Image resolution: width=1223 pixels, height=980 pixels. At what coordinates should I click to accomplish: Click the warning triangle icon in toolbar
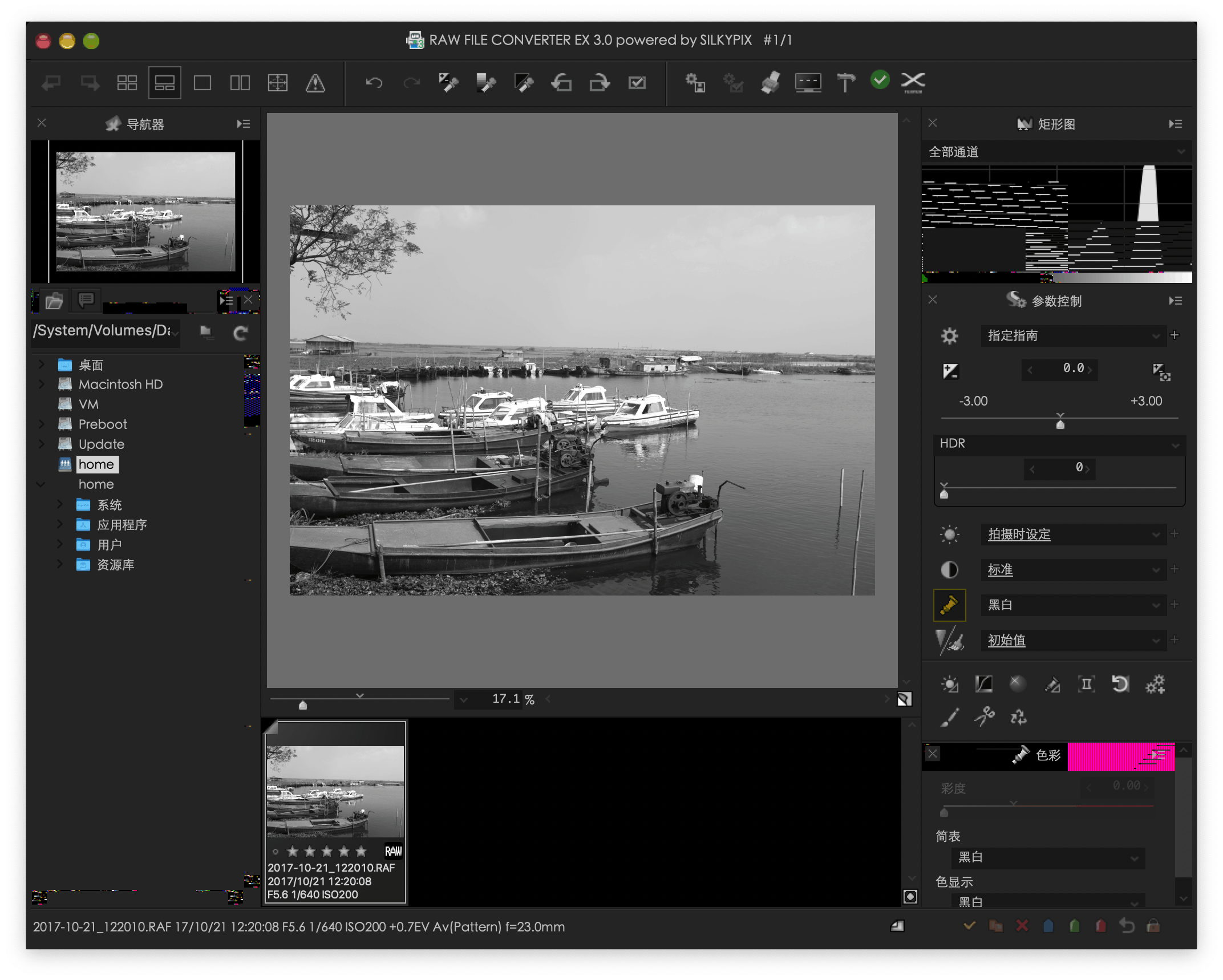pos(315,83)
